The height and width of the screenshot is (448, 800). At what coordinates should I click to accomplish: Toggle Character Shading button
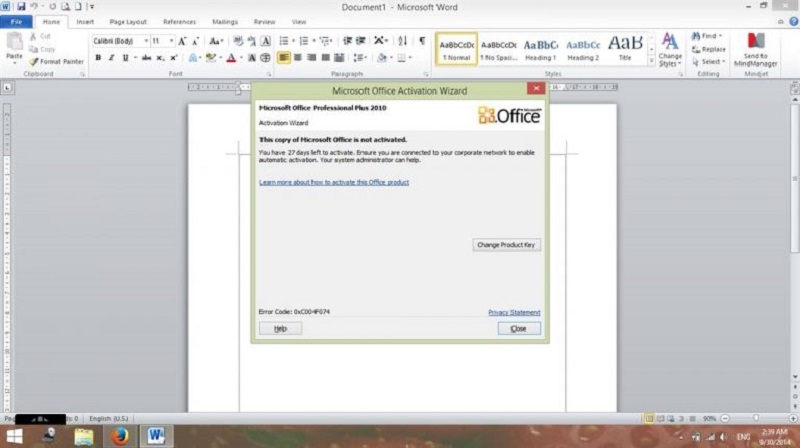(252, 58)
